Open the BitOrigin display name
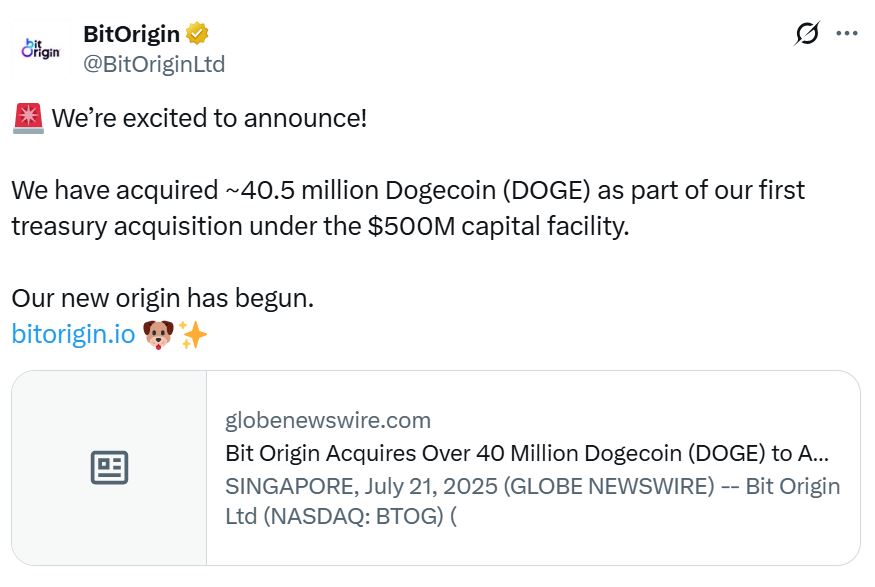Screen dimensions: 875x587 132,34
